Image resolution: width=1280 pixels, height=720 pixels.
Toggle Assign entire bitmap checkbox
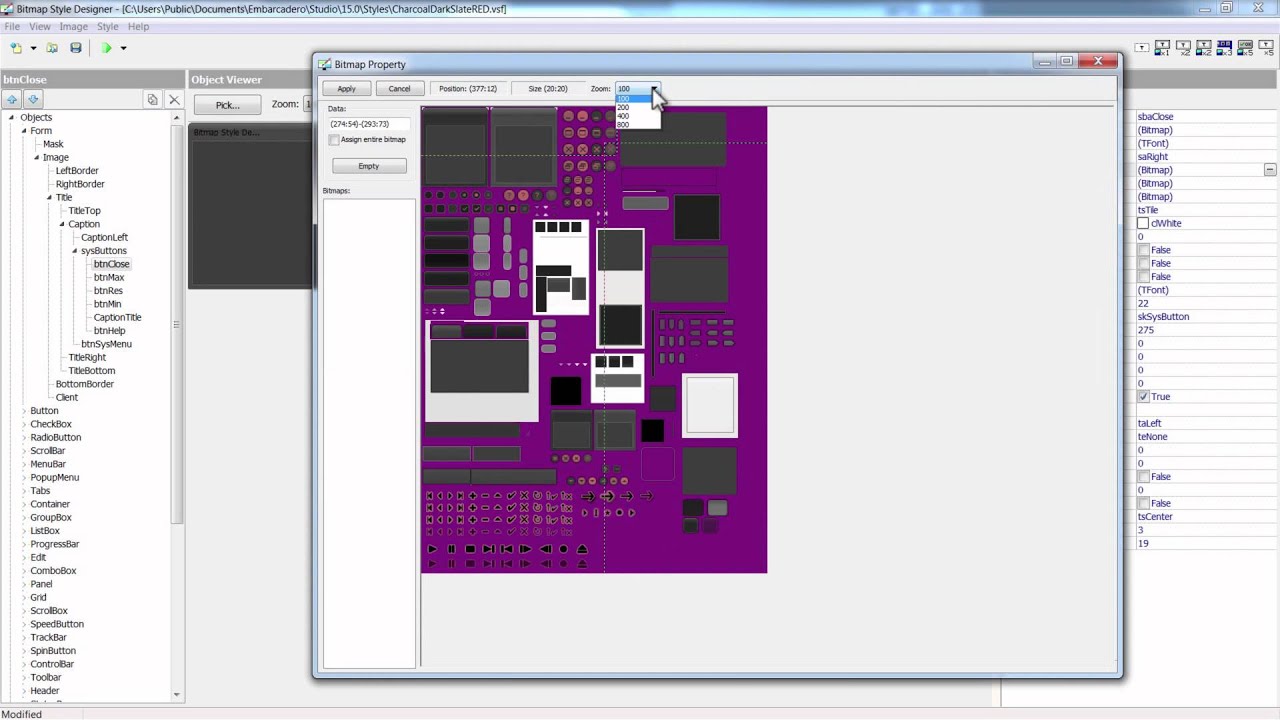click(334, 140)
